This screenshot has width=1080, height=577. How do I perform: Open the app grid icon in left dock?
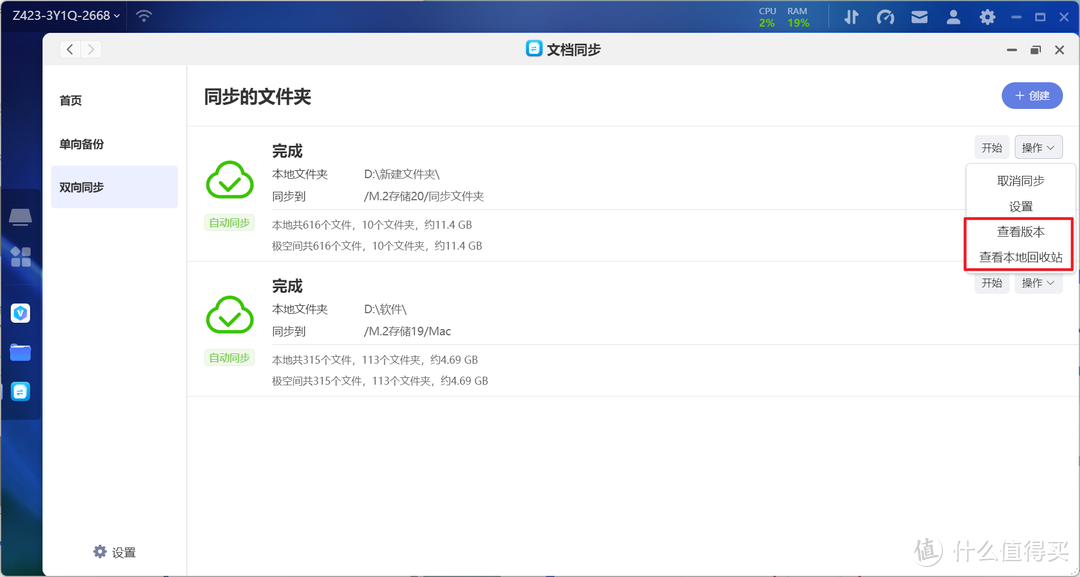(21, 257)
